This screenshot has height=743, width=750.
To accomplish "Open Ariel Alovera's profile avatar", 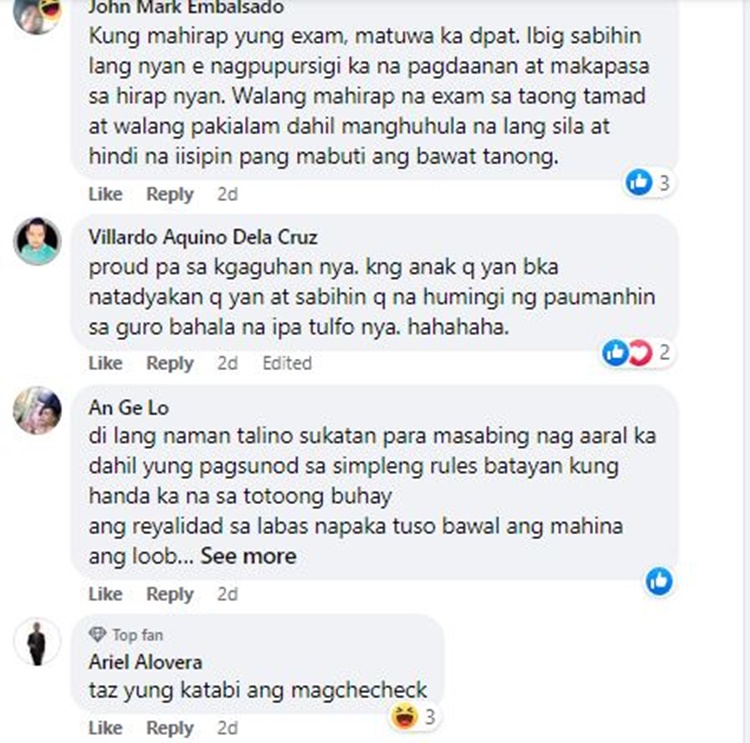I will coord(37,642).
